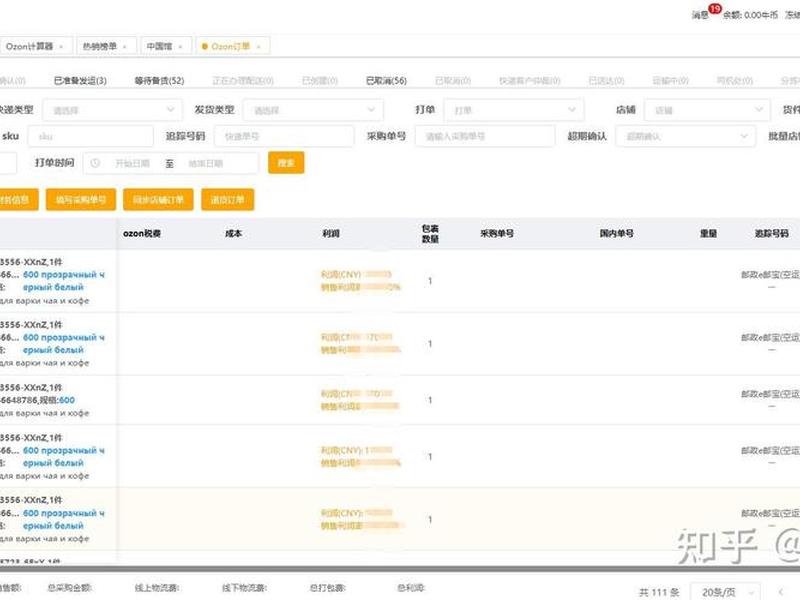Click the 重量 column header

click(708, 234)
